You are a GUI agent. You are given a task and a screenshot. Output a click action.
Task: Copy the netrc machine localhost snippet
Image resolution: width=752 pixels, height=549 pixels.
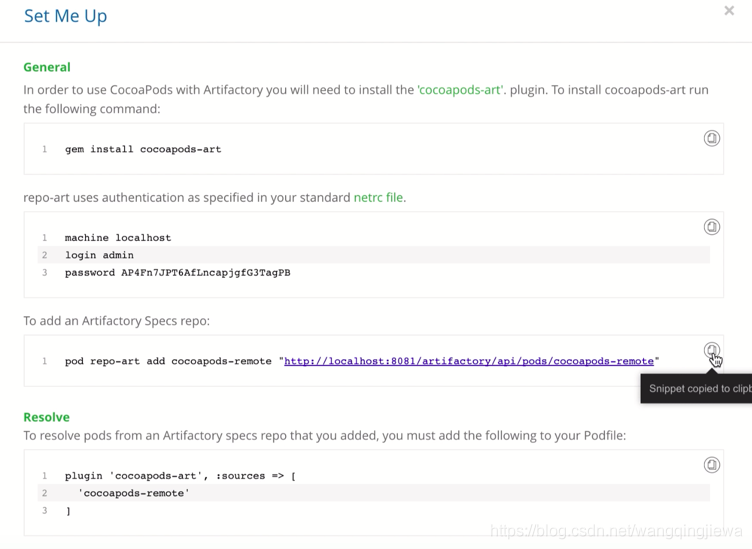click(711, 226)
